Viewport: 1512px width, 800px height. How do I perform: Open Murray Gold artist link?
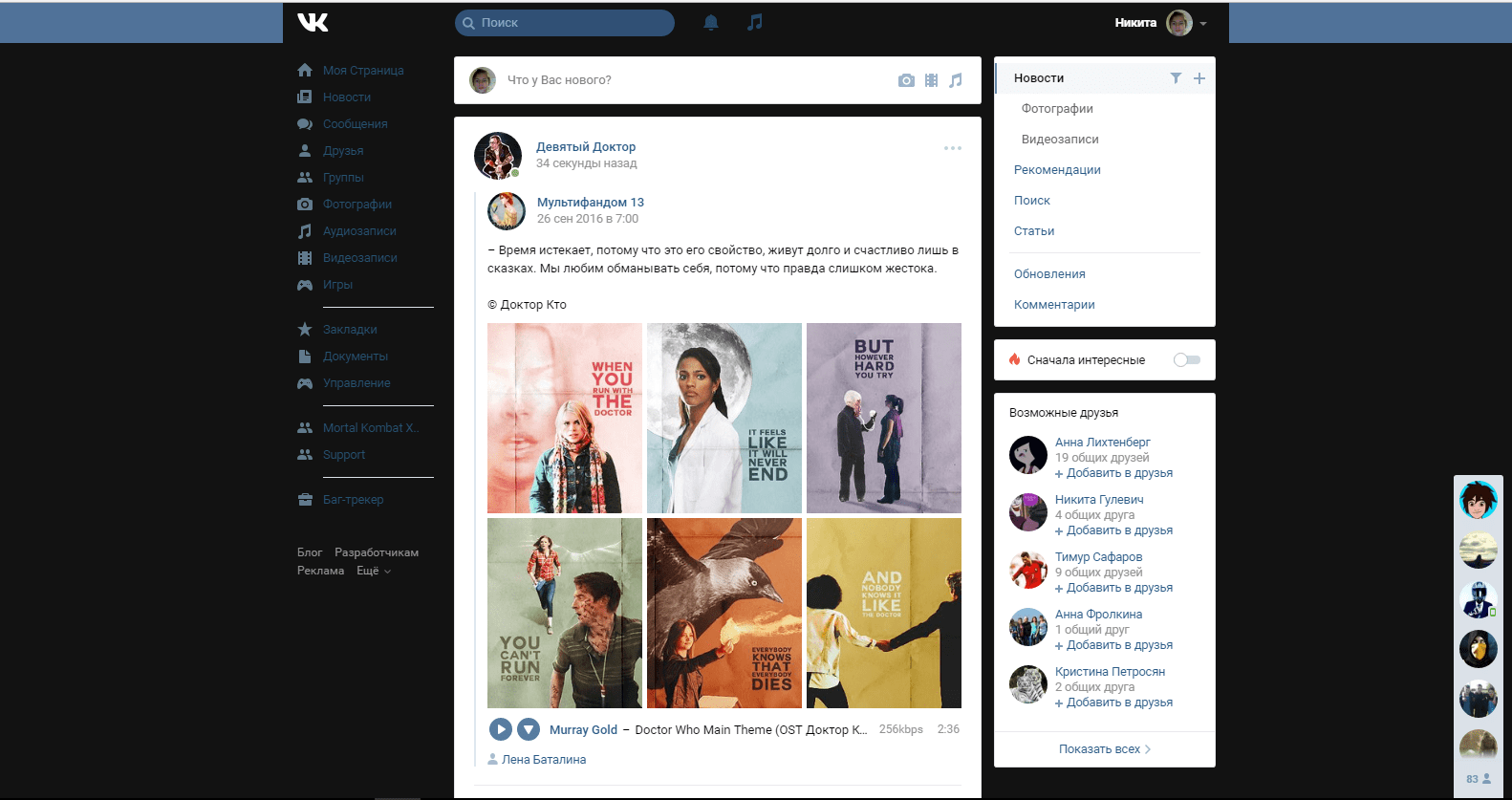coord(583,729)
